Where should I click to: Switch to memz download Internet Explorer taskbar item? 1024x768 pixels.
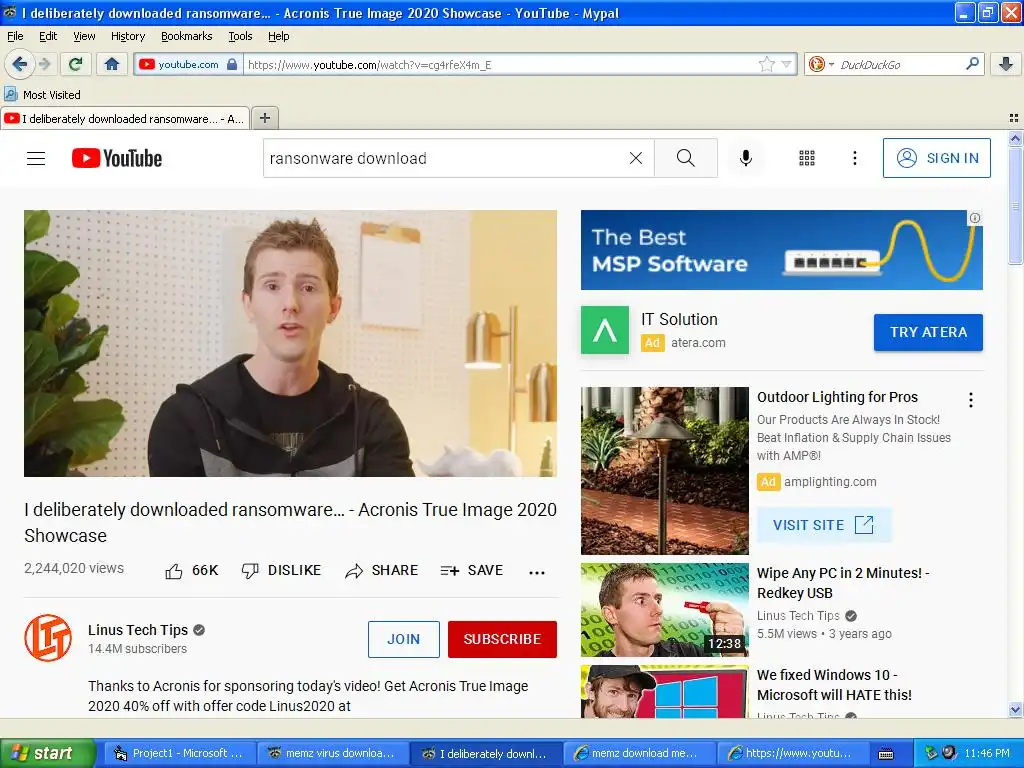tap(638, 754)
